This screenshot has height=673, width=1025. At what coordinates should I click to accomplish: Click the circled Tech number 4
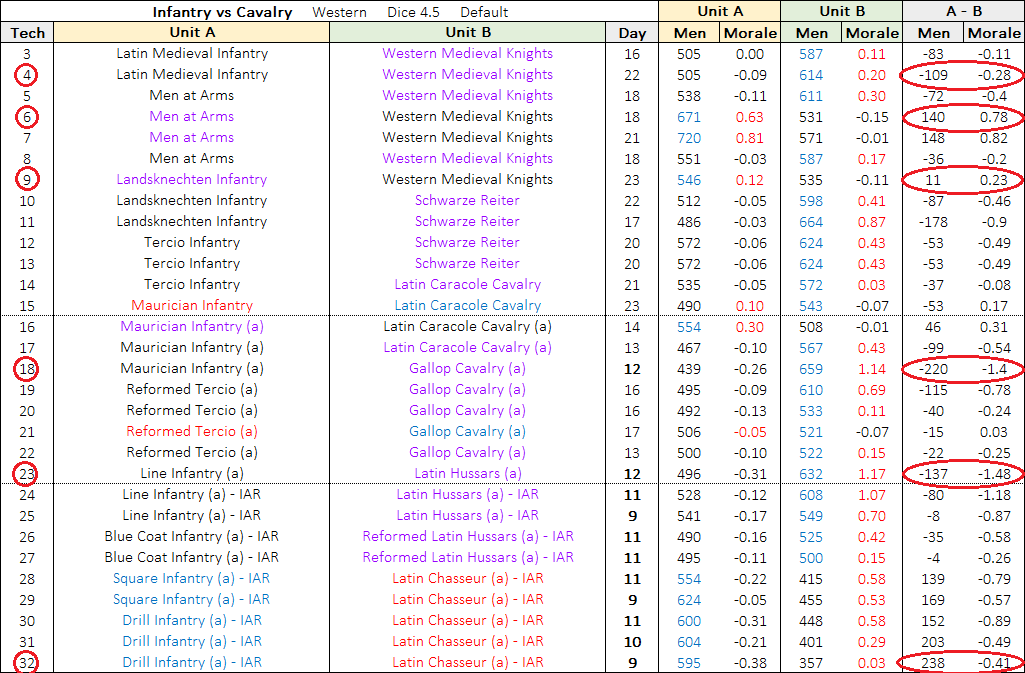tap(27, 75)
